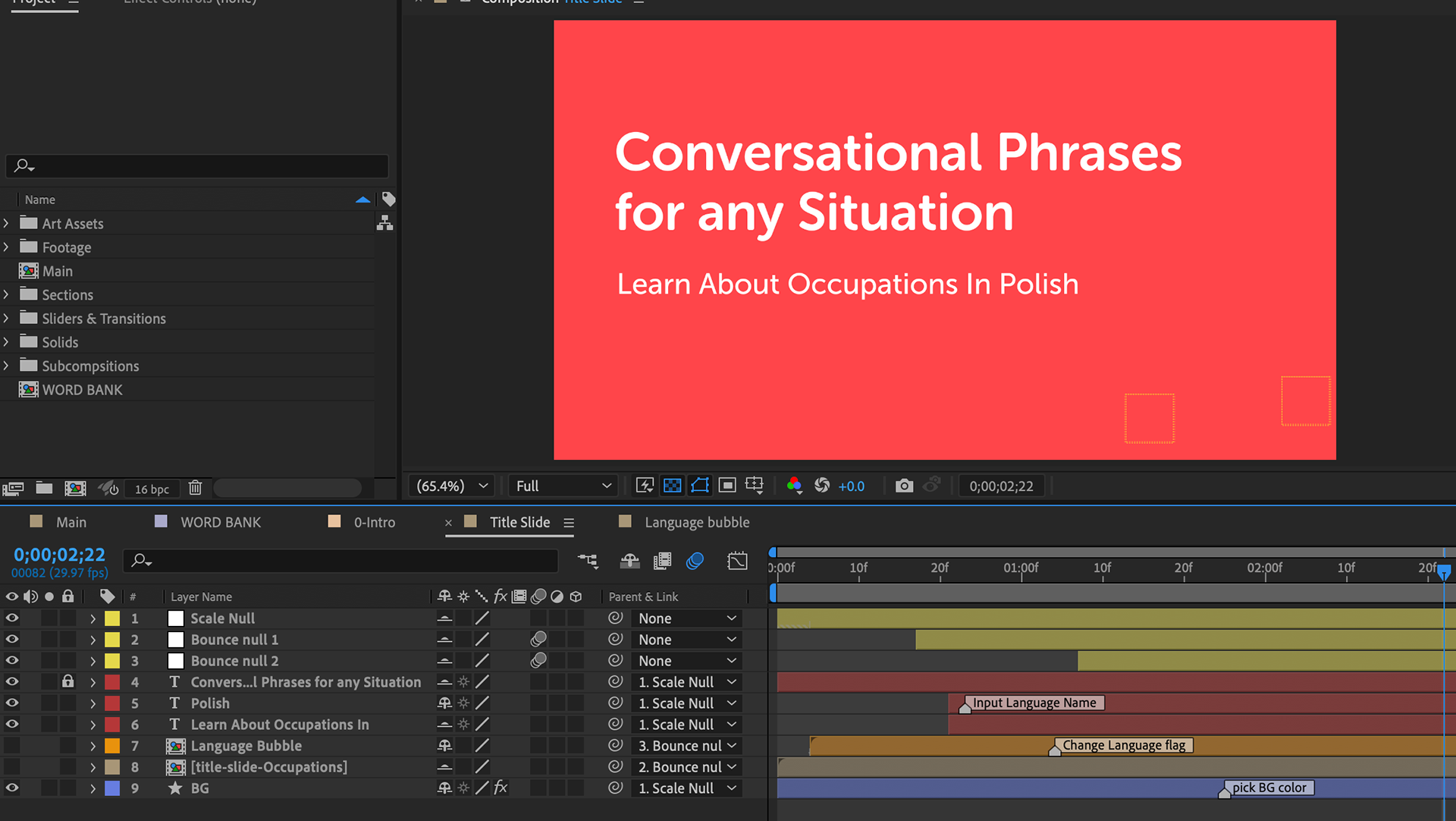Expand the Art Assets folder
The image size is (1456, 821).
(x=7, y=224)
